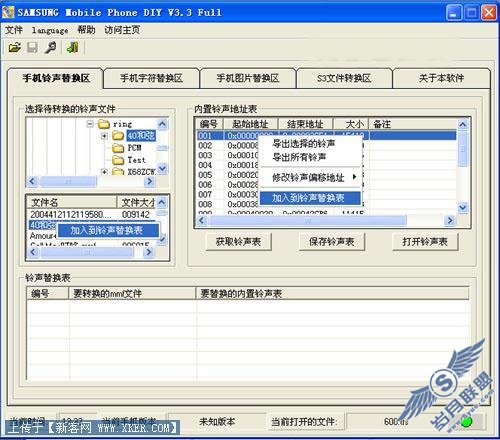Screen dimensions: 500x440
Task: Click the open folder toolbar icon
Action: pos(14,47)
